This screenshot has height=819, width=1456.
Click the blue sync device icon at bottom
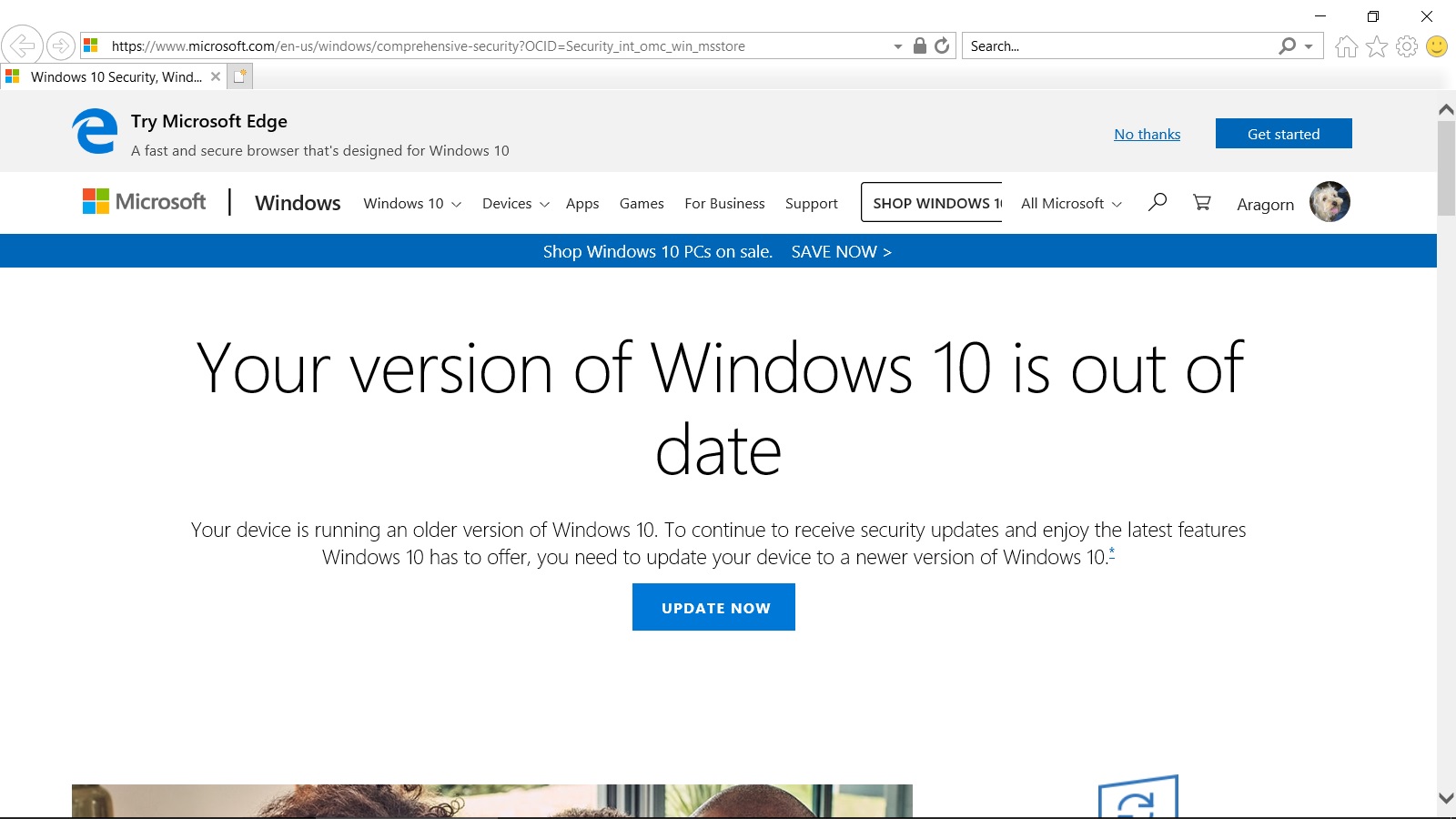[1138, 797]
